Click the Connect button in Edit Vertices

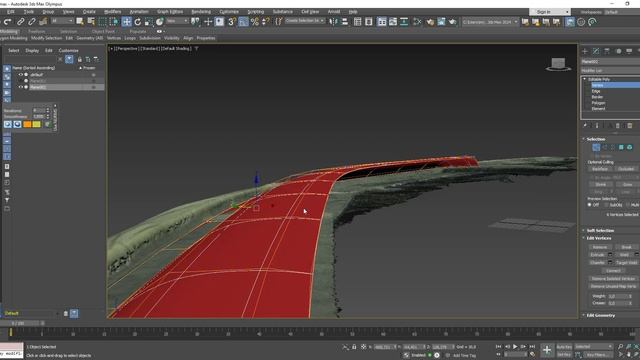click(x=613, y=271)
